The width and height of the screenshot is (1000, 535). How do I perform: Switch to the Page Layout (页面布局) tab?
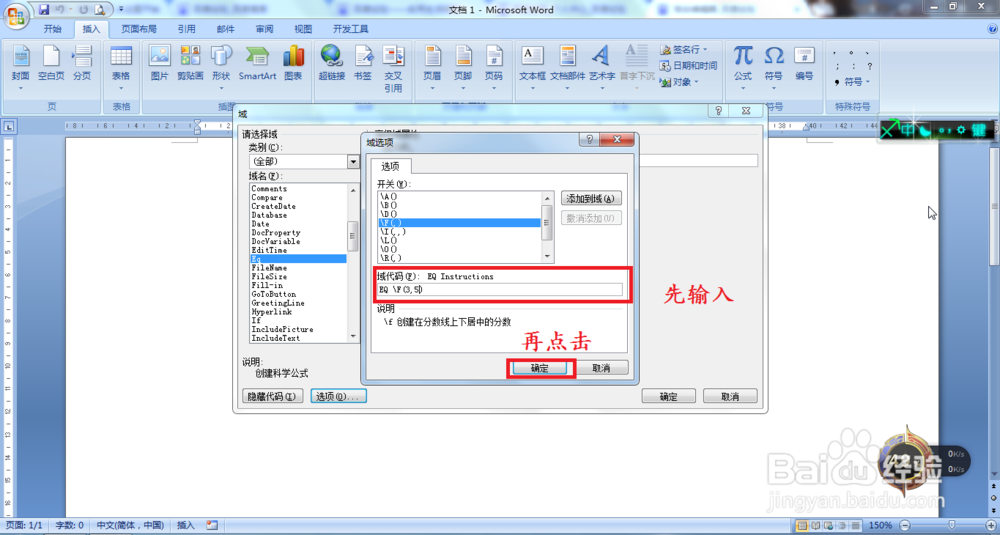coord(139,29)
